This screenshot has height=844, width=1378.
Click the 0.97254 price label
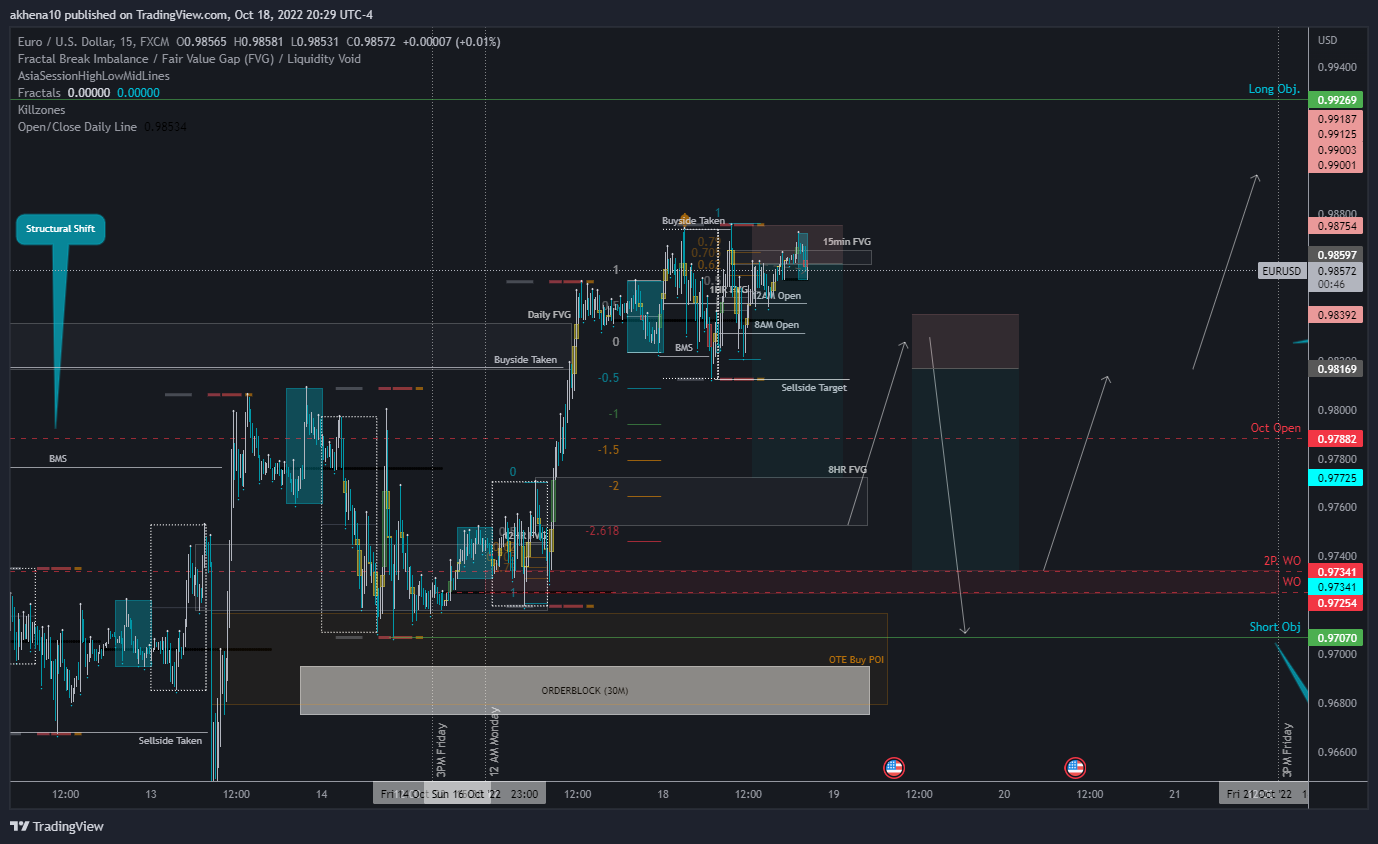pyautogui.click(x=1336, y=603)
